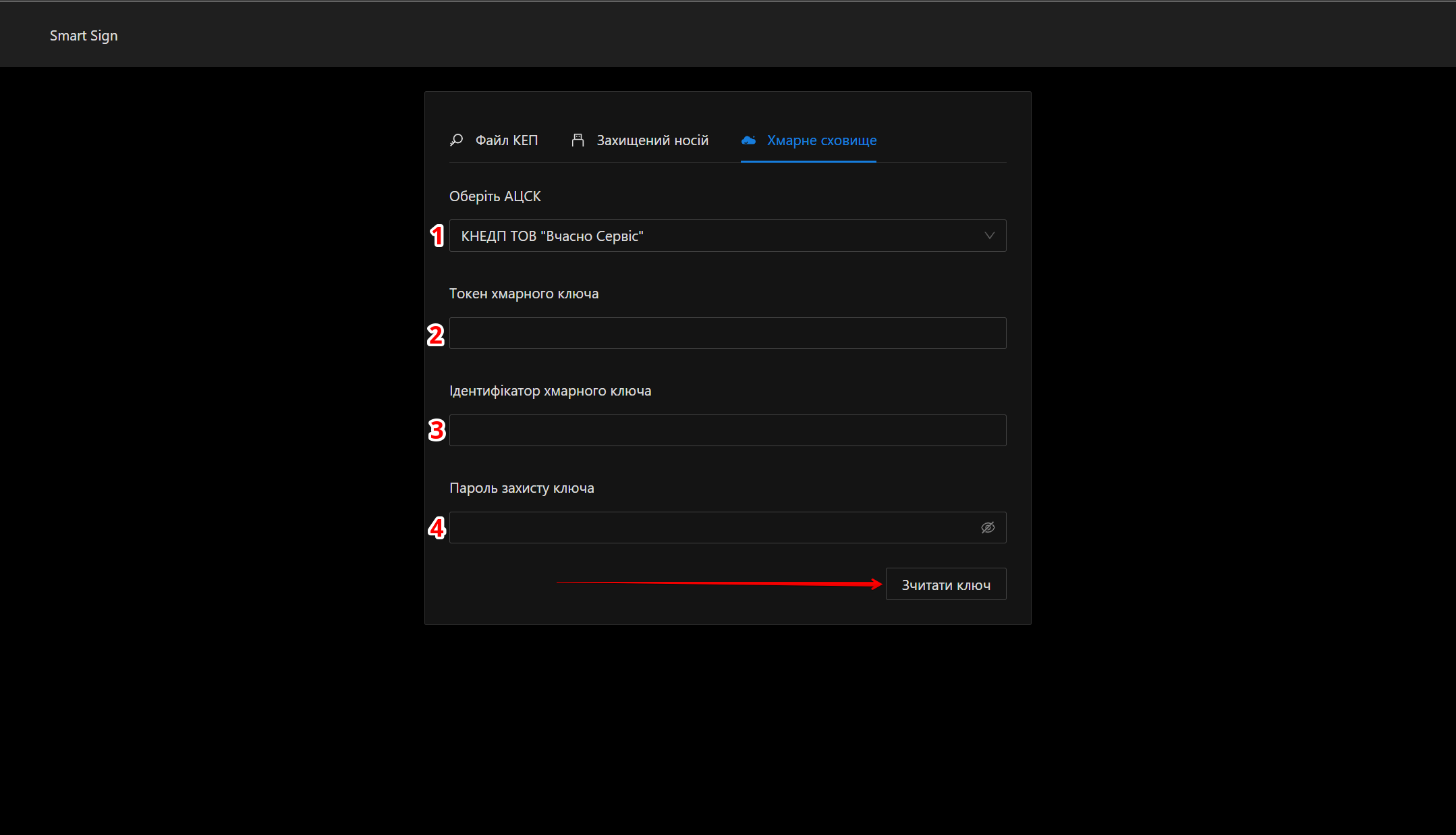Click the Оберіть АЦСК label
Screen dimensions: 1456x835
click(495, 196)
